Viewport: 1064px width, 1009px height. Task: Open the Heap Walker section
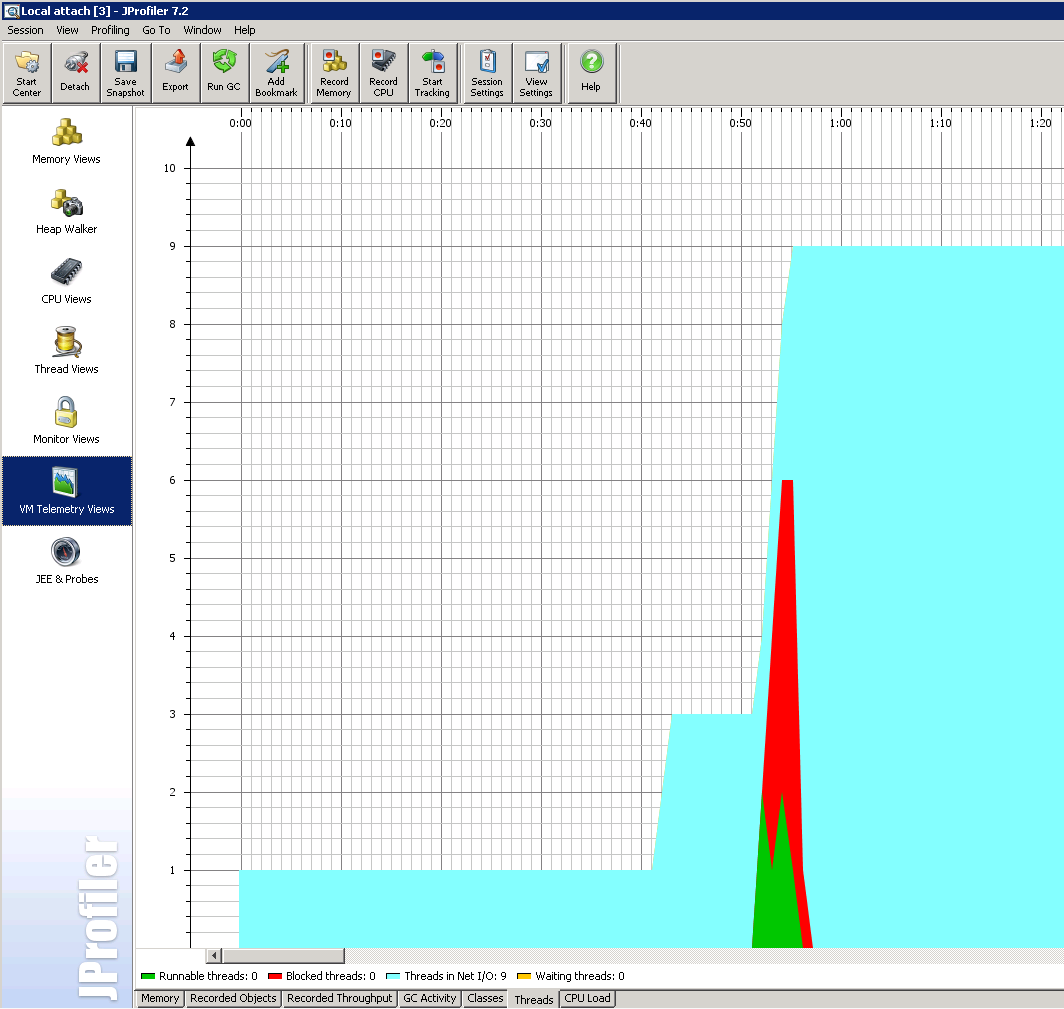coord(66,211)
